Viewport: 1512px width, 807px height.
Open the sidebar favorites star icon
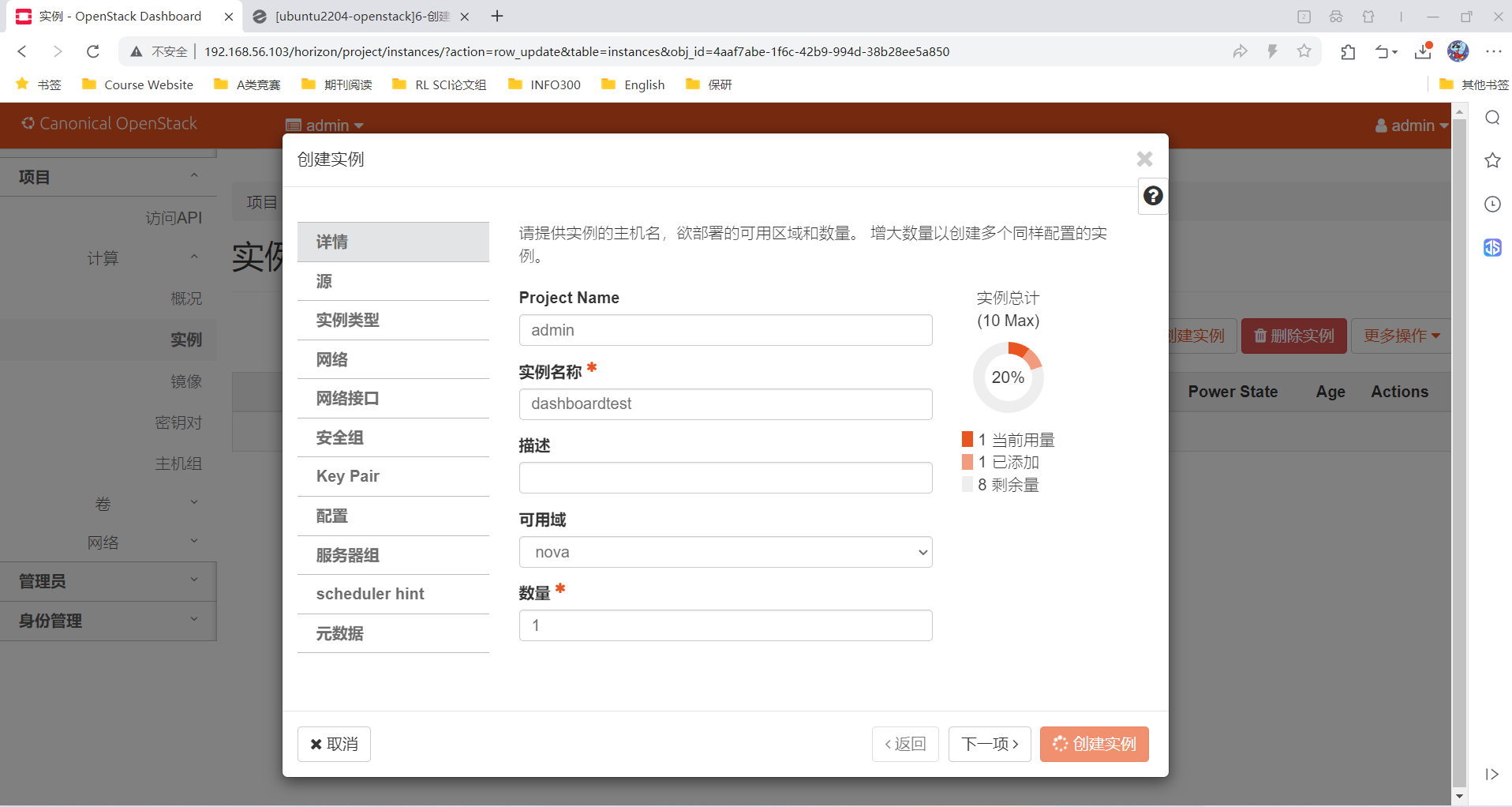(1492, 160)
